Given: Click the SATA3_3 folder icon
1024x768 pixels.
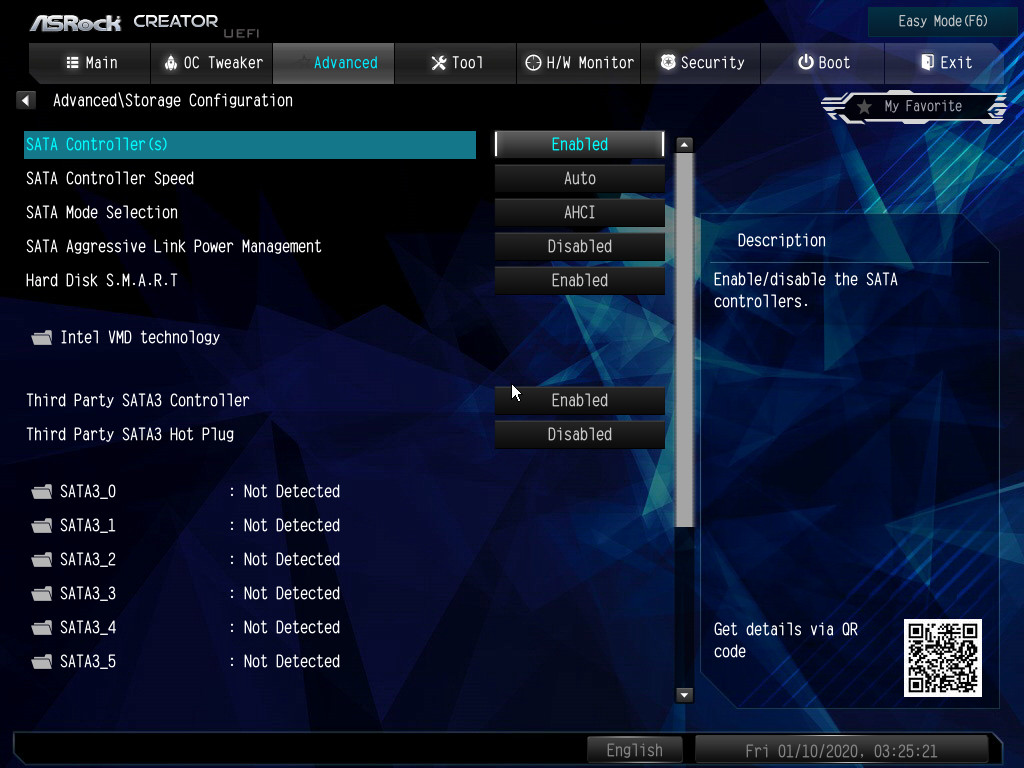Looking at the screenshot, I should point(41,594).
